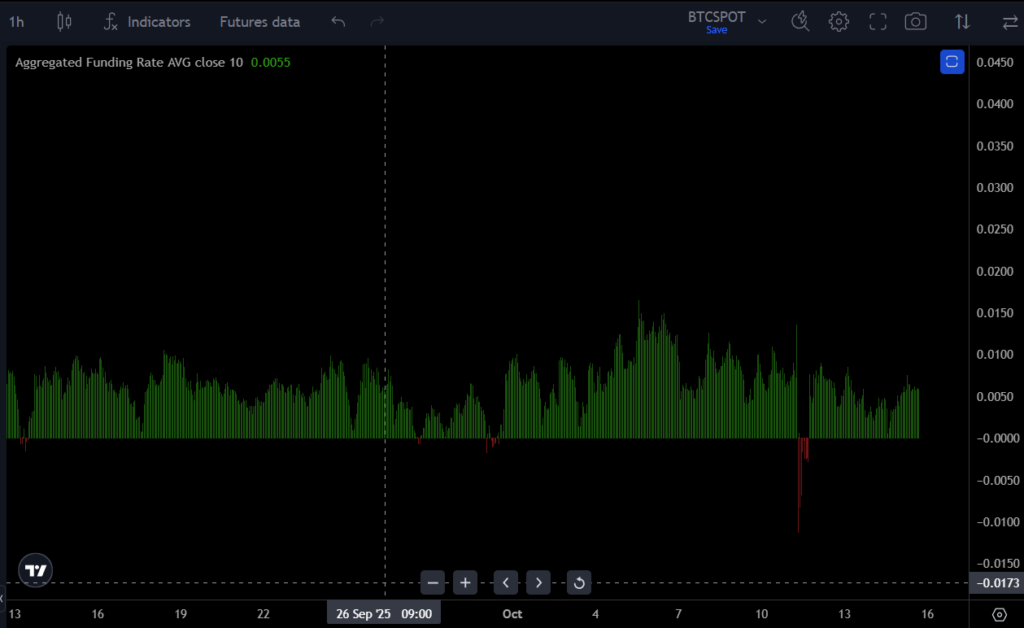1024x628 pixels.
Task: Open the Indicators panel
Action: [147, 21]
